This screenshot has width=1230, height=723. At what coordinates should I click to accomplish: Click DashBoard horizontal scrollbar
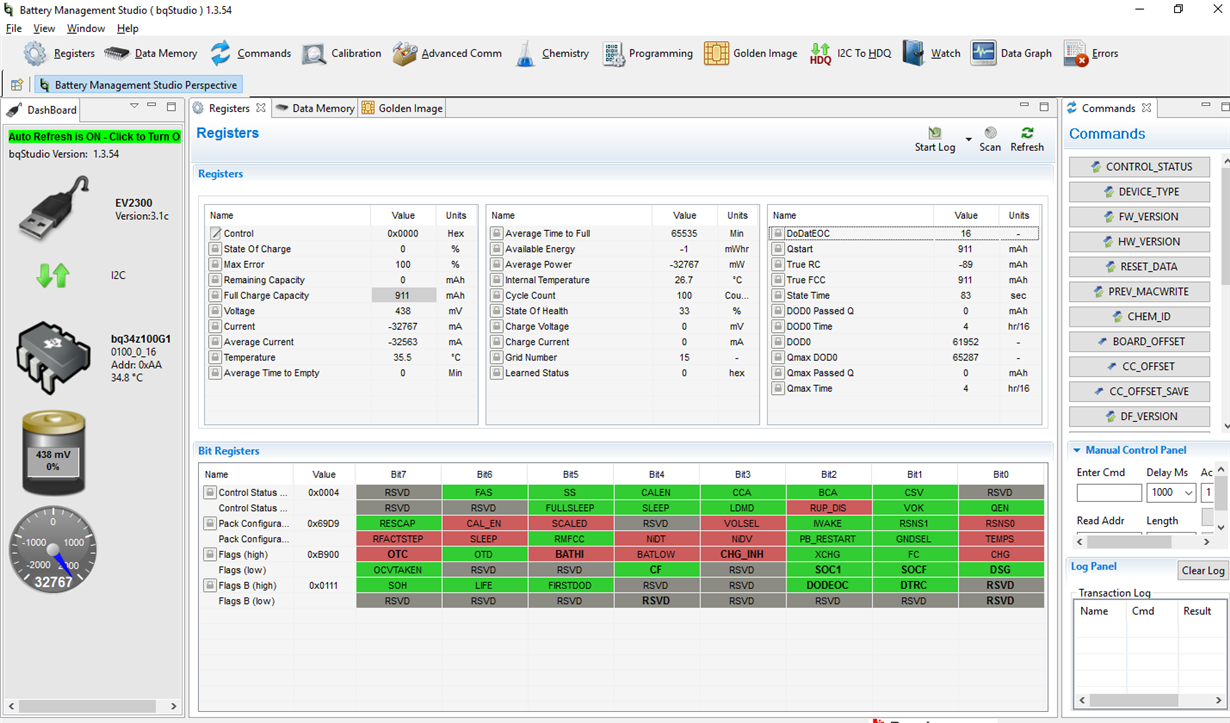[92, 706]
